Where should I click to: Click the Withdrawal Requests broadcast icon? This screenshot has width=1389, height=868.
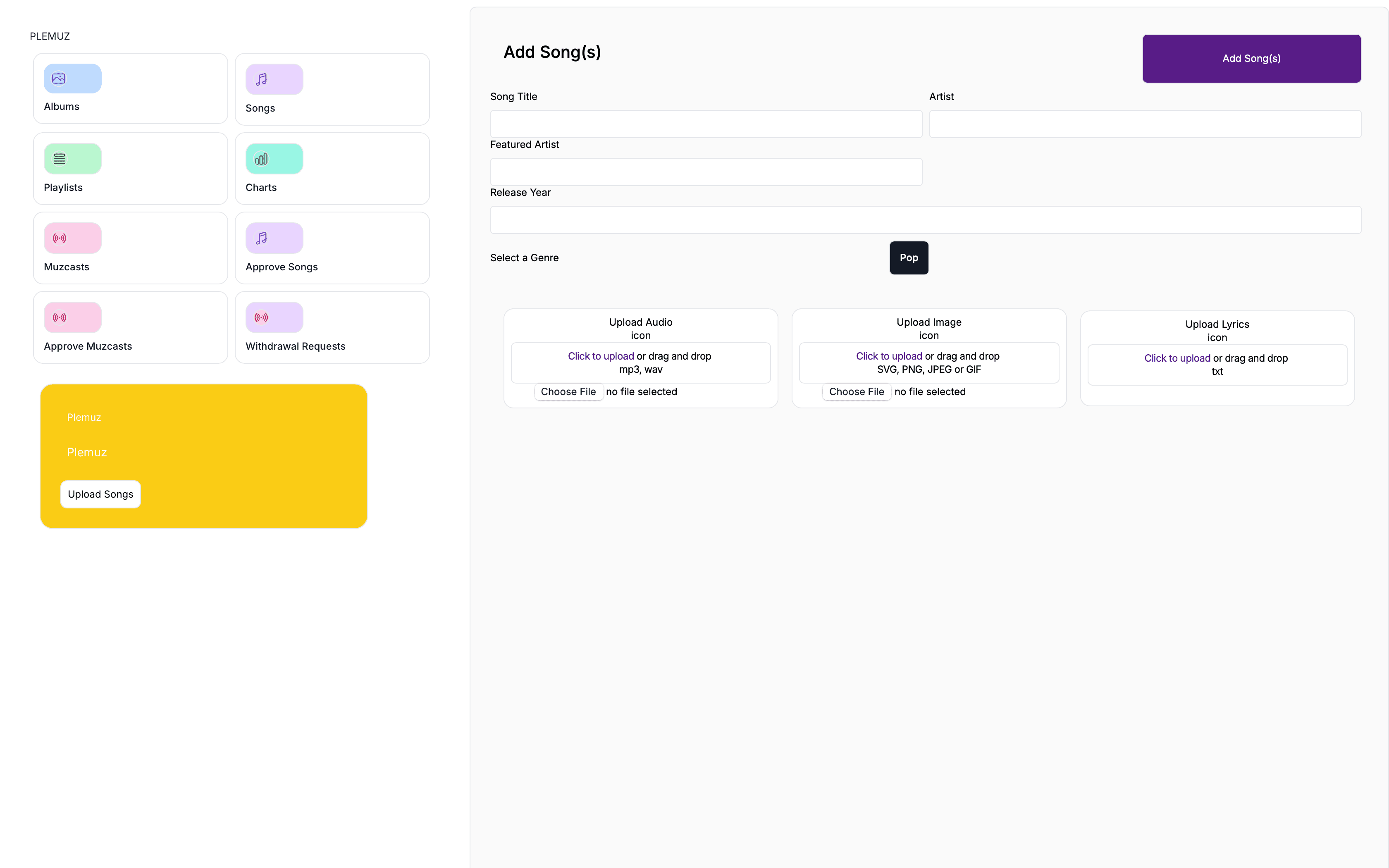[261, 317]
